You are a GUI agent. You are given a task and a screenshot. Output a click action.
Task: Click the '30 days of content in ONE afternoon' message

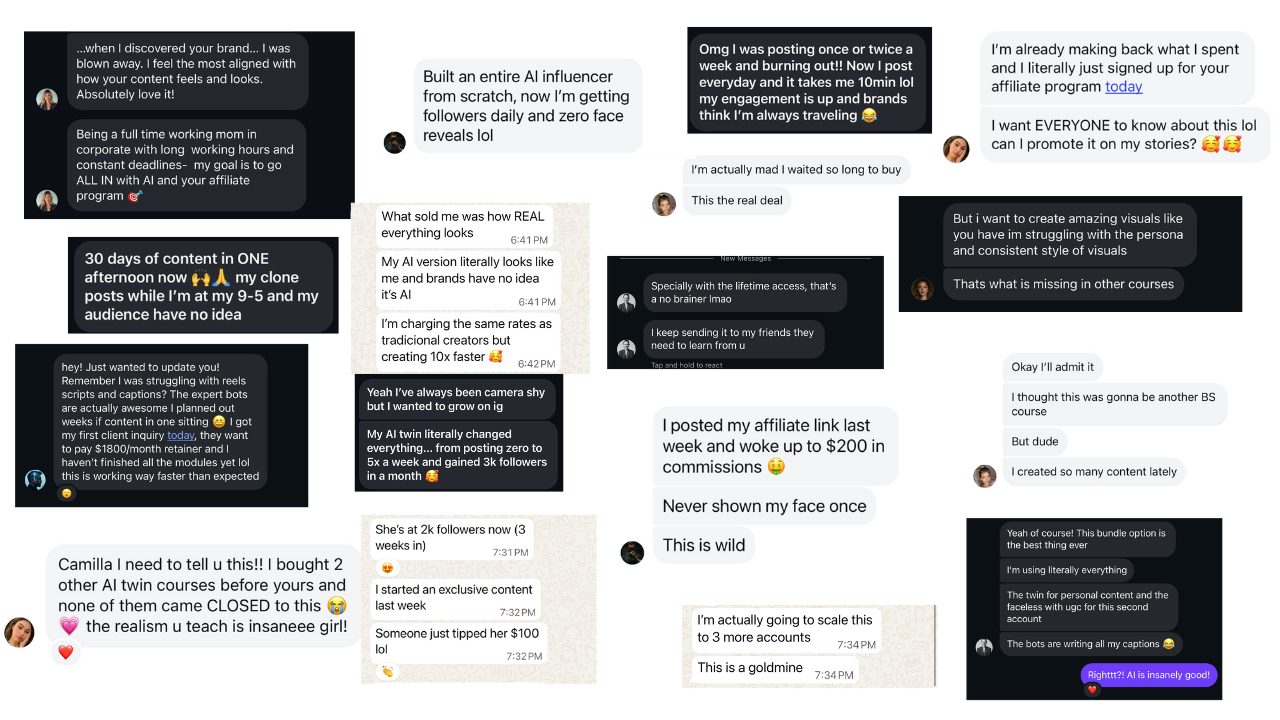(x=202, y=286)
